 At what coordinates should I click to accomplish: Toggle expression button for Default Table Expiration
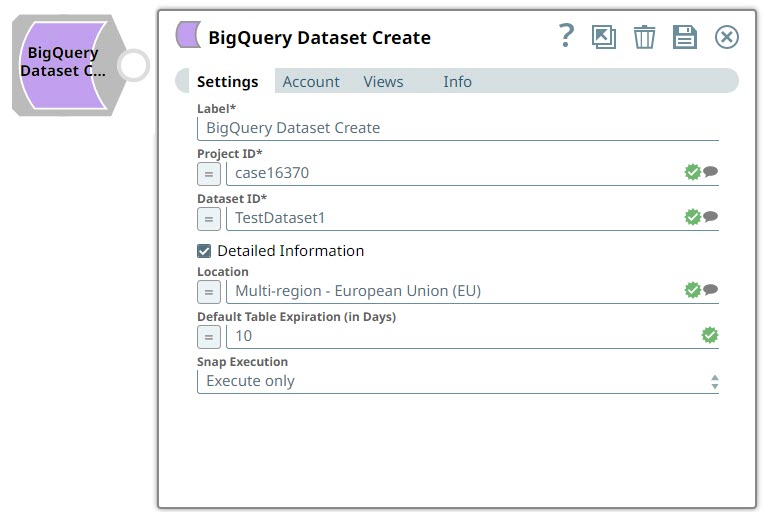coord(209,337)
